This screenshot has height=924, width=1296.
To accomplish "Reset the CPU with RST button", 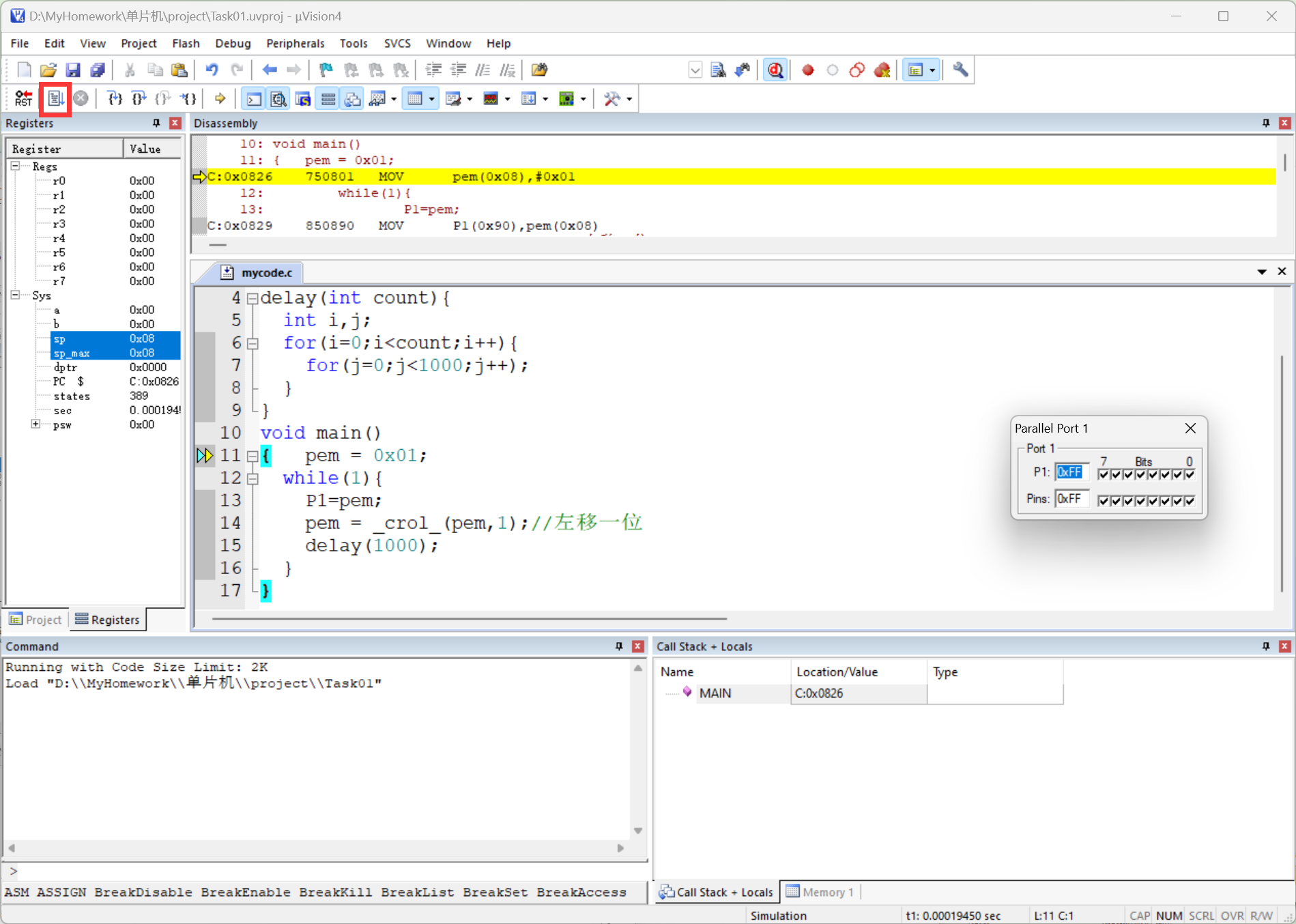I will coord(23,99).
